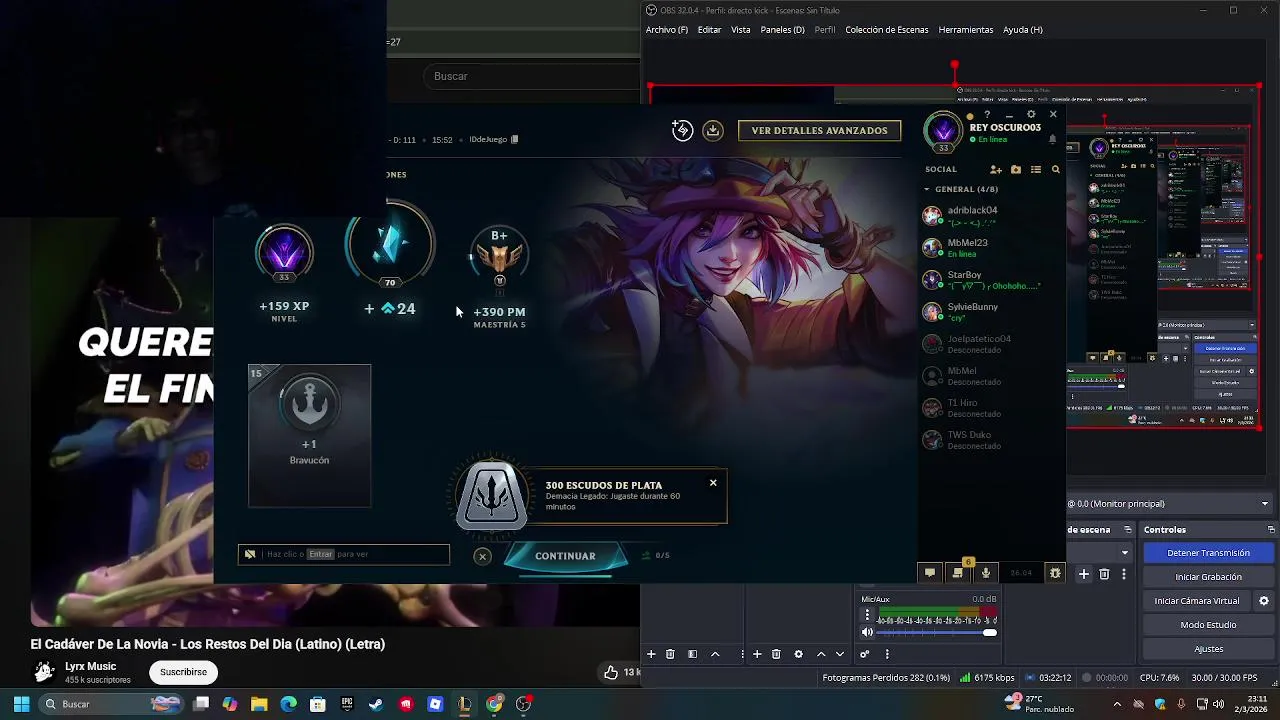
Task: Show hidden system tray icons chevron
Action: (x=1117, y=704)
